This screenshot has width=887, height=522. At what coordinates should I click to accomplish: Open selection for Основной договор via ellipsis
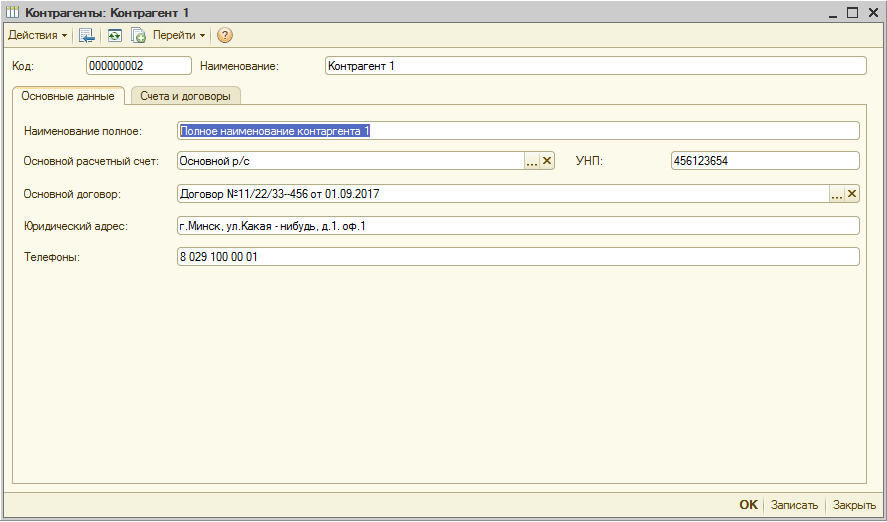837,194
